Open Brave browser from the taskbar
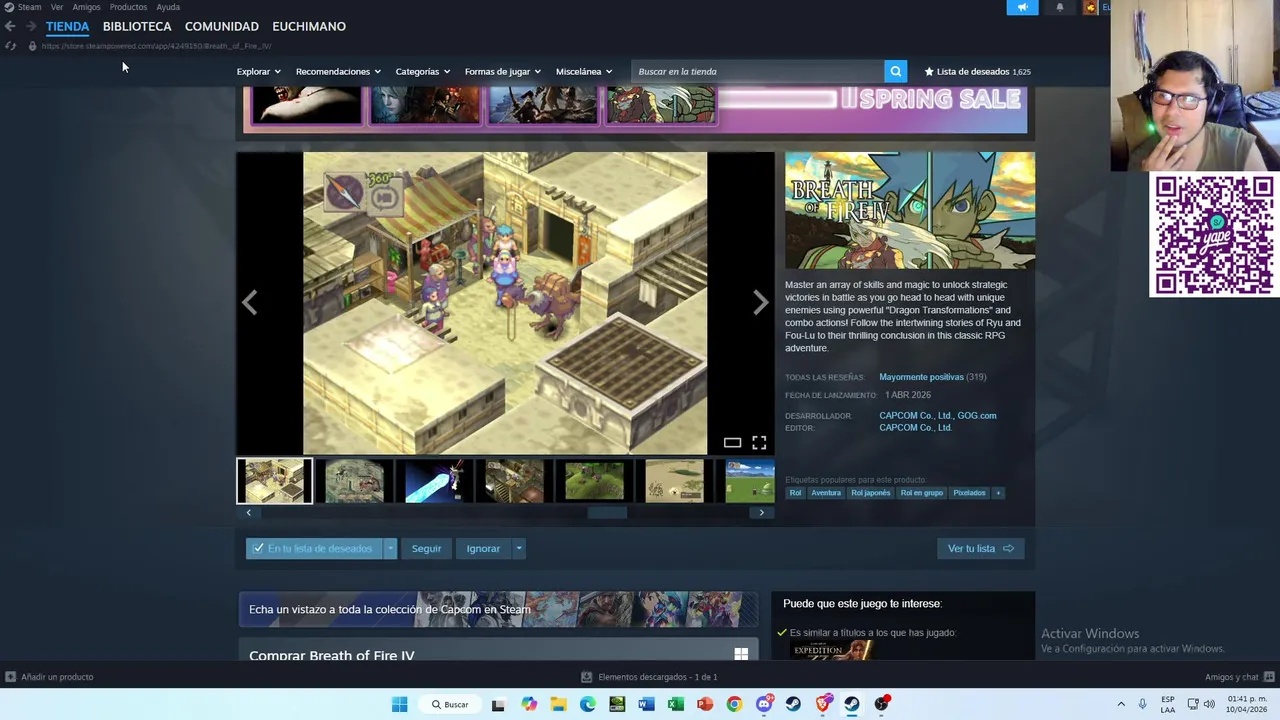The image size is (1280, 720). (823, 704)
